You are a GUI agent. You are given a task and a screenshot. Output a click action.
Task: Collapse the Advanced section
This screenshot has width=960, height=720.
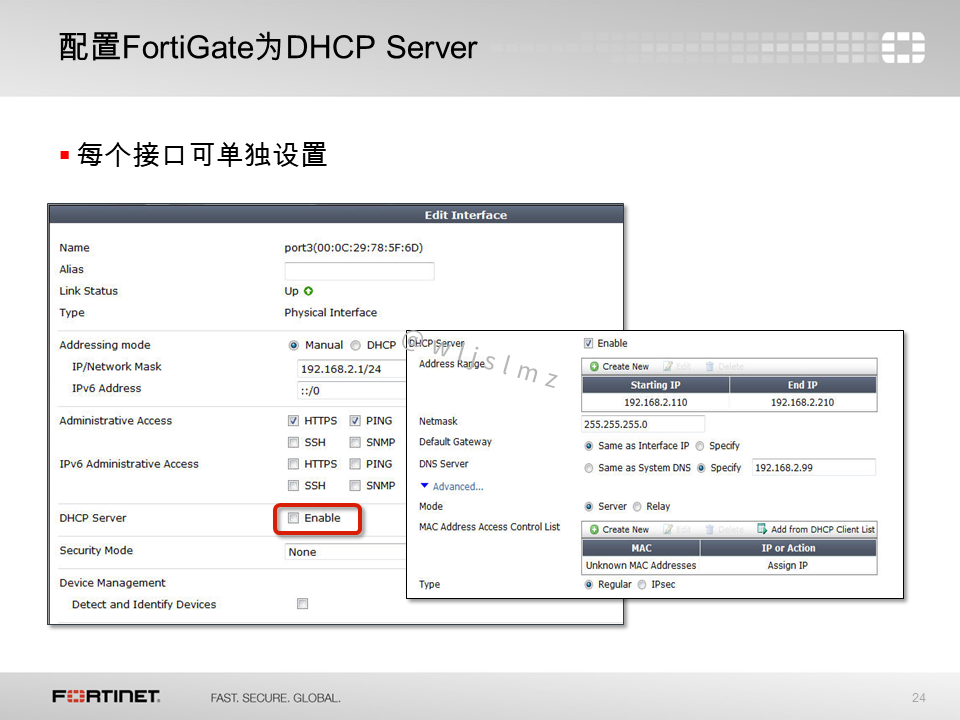(452, 486)
